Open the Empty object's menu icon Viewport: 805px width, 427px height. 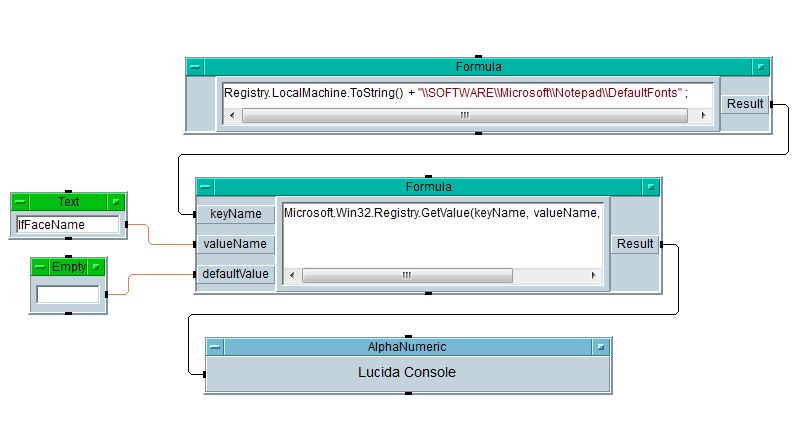pos(39,267)
